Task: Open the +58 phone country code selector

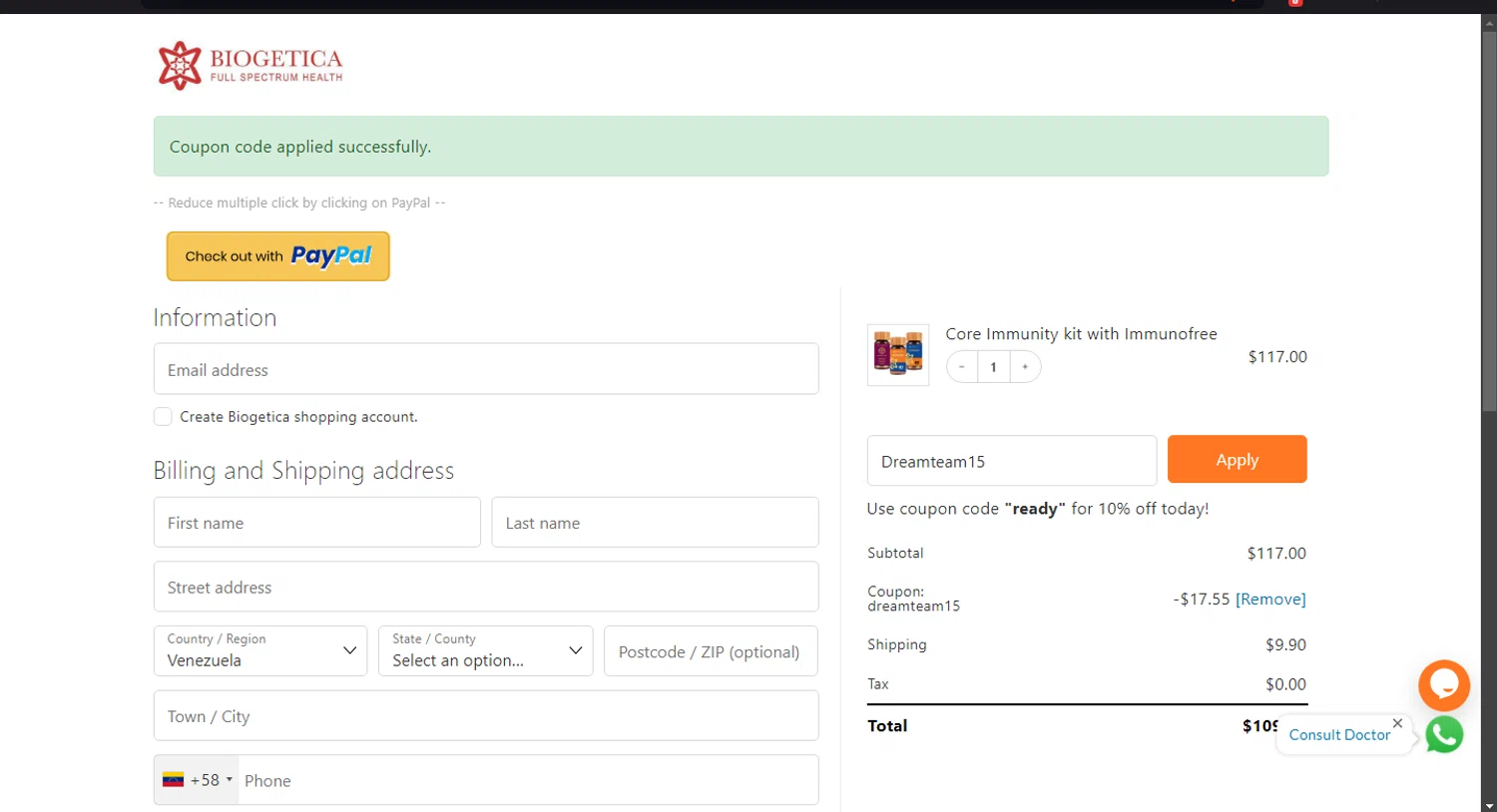Action: click(x=198, y=780)
